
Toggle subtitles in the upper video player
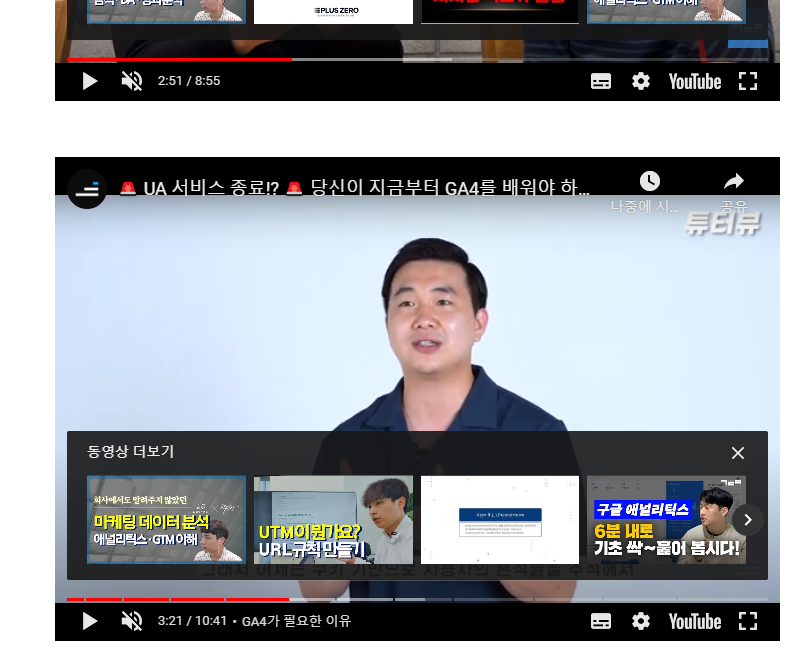[600, 81]
